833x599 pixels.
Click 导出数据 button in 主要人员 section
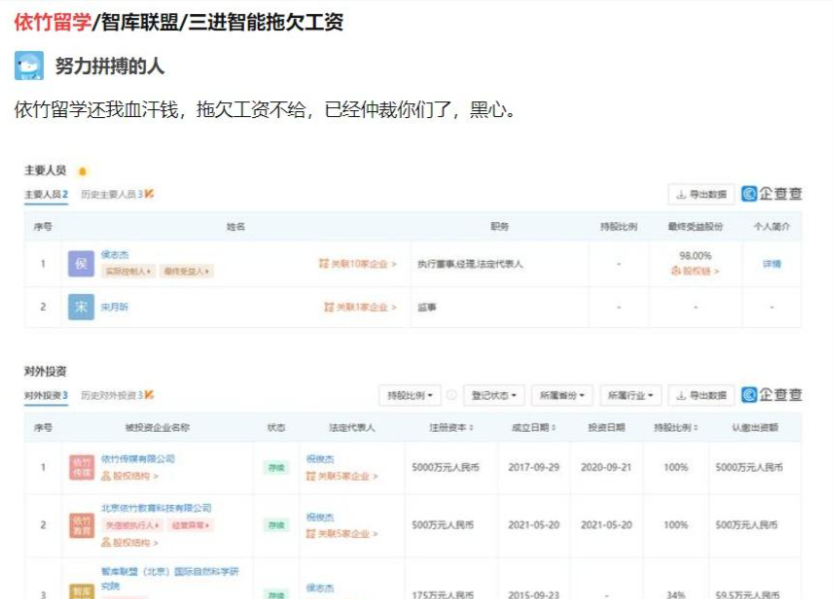pyautogui.click(x=701, y=194)
